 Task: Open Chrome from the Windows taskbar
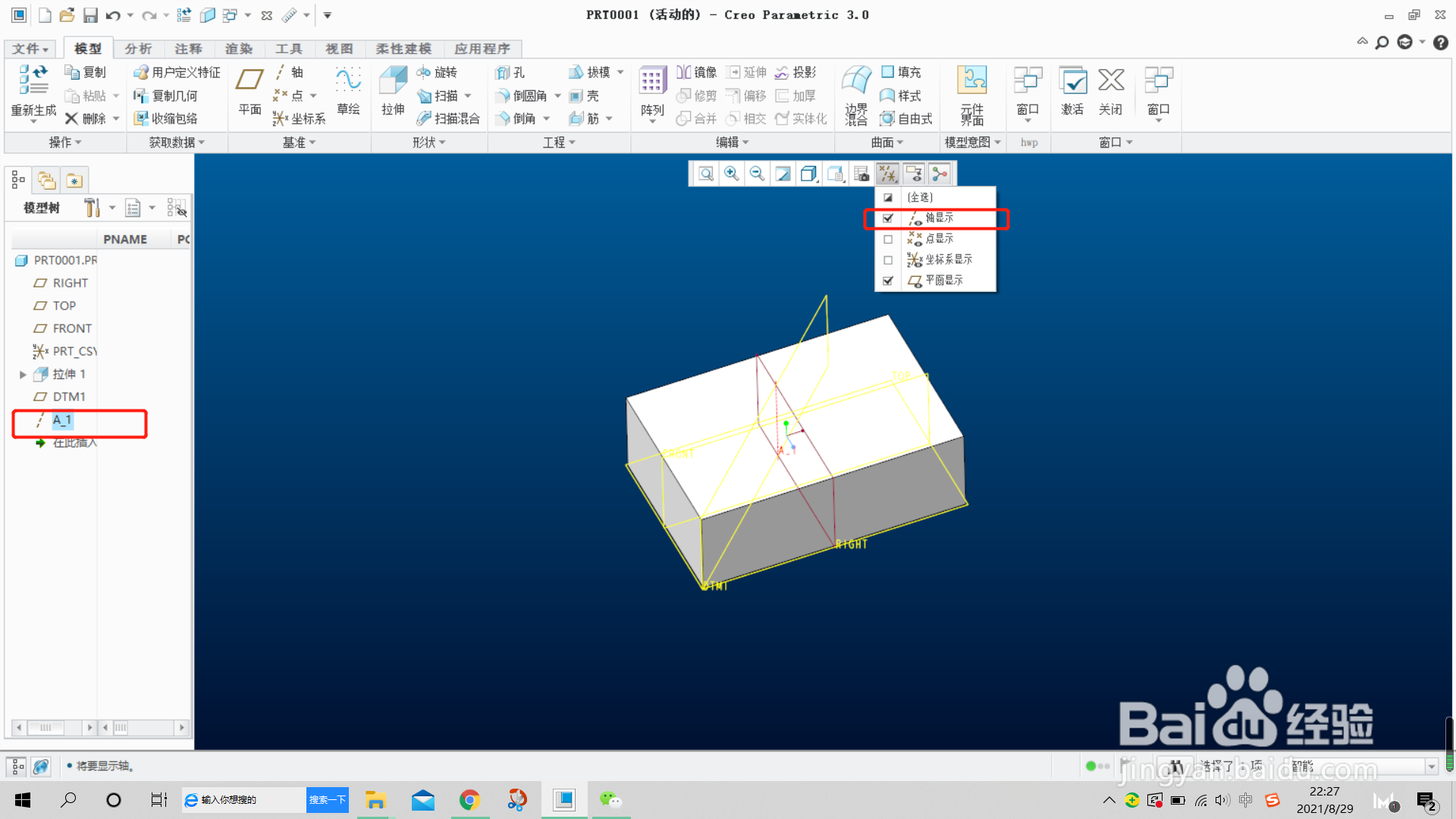(470, 800)
